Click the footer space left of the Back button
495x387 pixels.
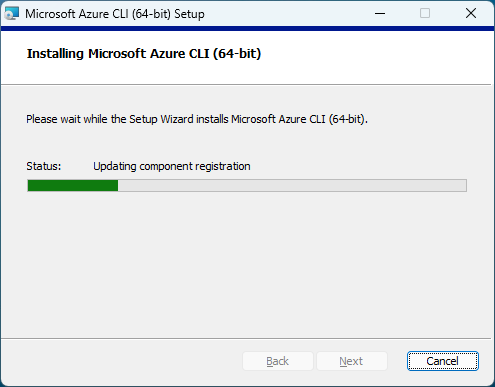pyautogui.click(x=122, y=361)
